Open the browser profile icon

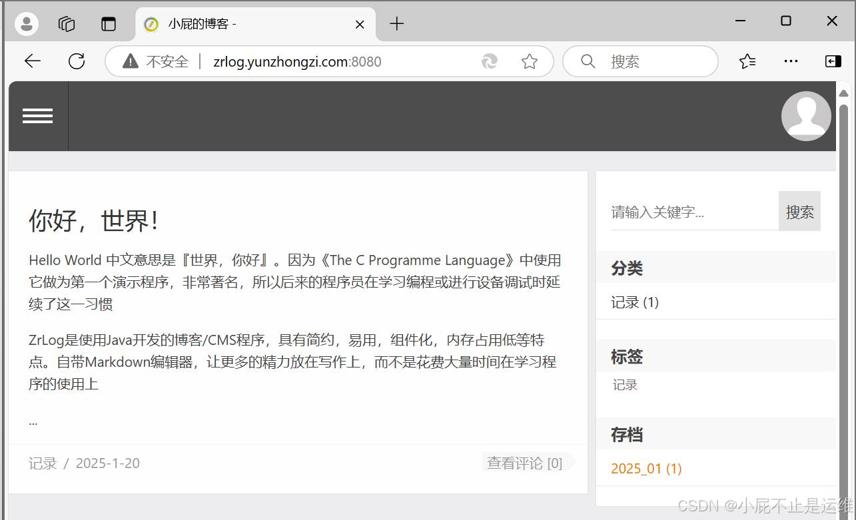pos(26,23)
